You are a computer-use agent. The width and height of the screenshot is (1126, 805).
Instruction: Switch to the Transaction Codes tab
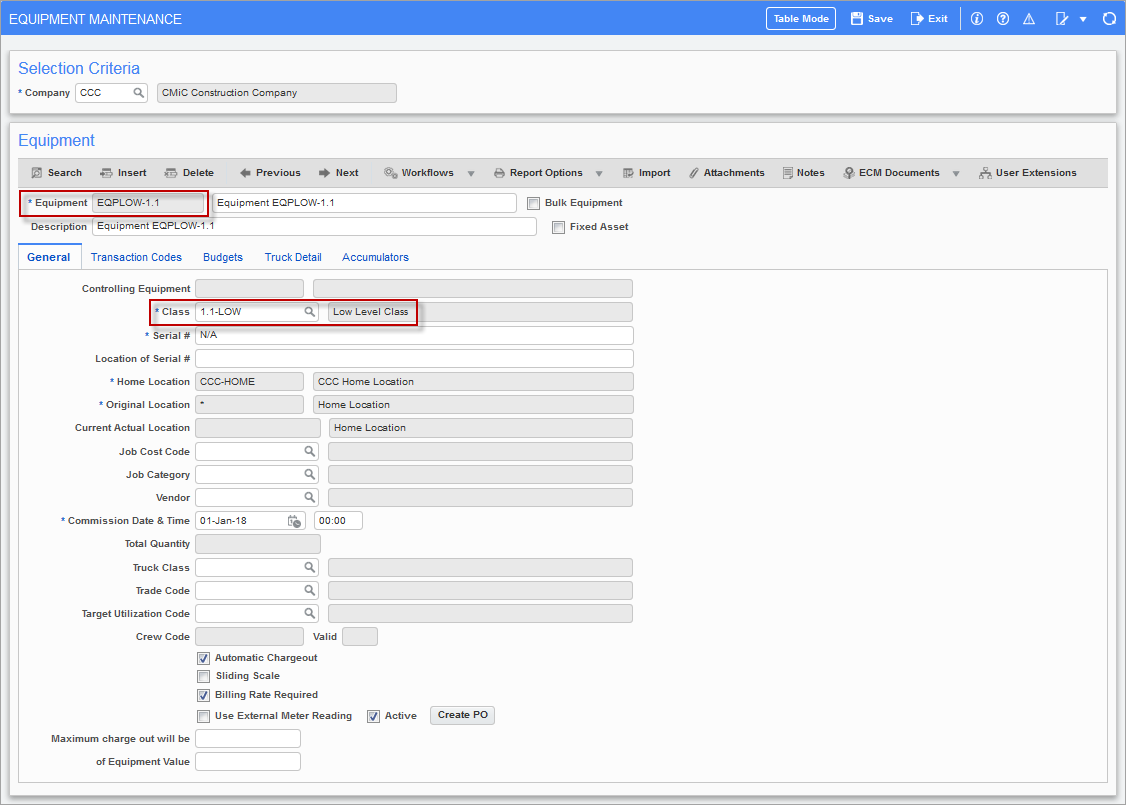[136, 257]
